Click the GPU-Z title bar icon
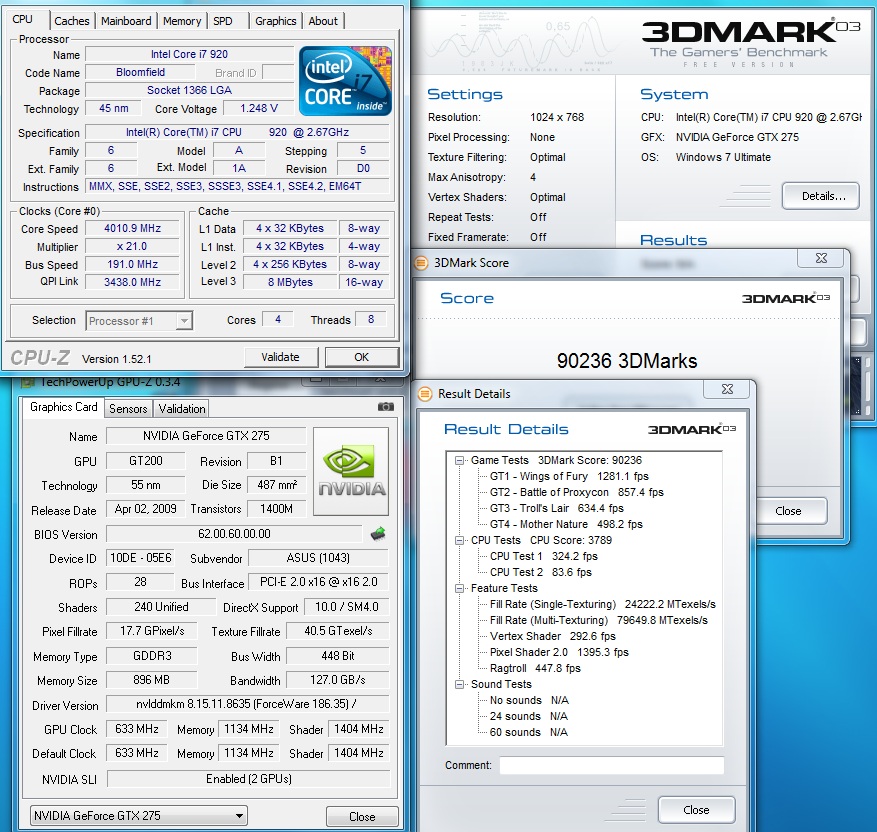 [x=26, y=382]
